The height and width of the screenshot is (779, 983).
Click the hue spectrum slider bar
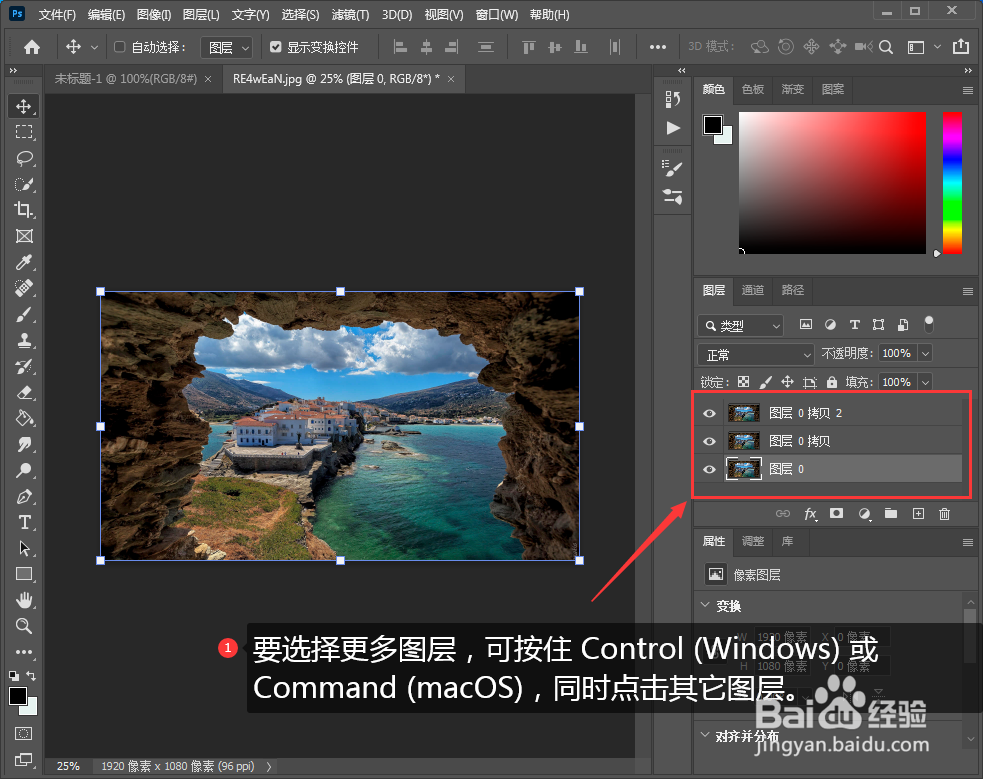click(952, 183)
